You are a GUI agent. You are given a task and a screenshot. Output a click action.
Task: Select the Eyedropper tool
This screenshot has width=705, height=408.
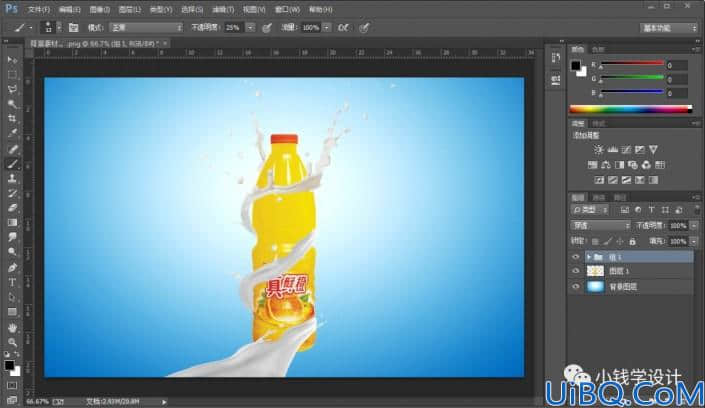(12, 134)
